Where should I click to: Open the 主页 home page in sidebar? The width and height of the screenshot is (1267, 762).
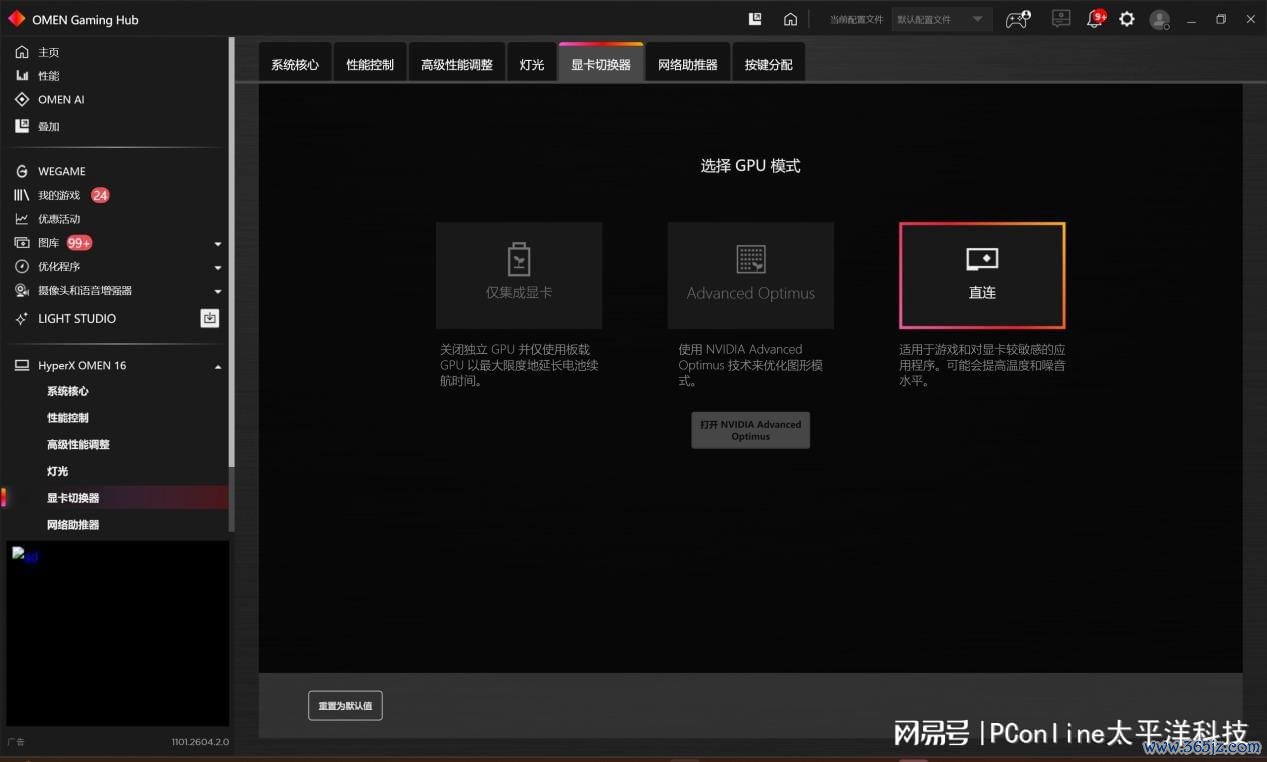pyautogui.click(x=48, y=52)
